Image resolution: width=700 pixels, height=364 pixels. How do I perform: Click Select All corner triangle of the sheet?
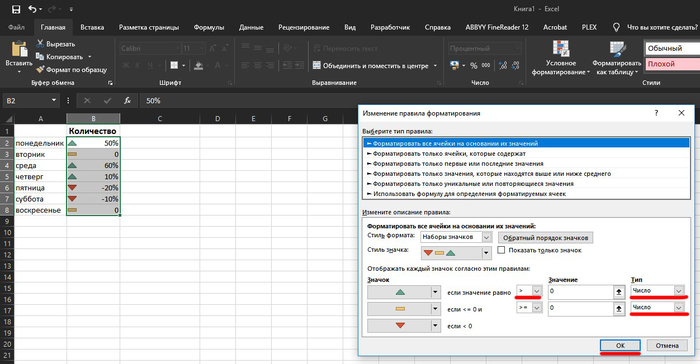8,119
